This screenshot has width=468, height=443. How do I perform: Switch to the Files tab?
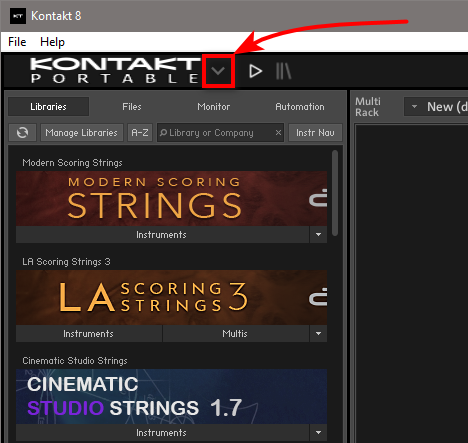(x=132, y=107)
